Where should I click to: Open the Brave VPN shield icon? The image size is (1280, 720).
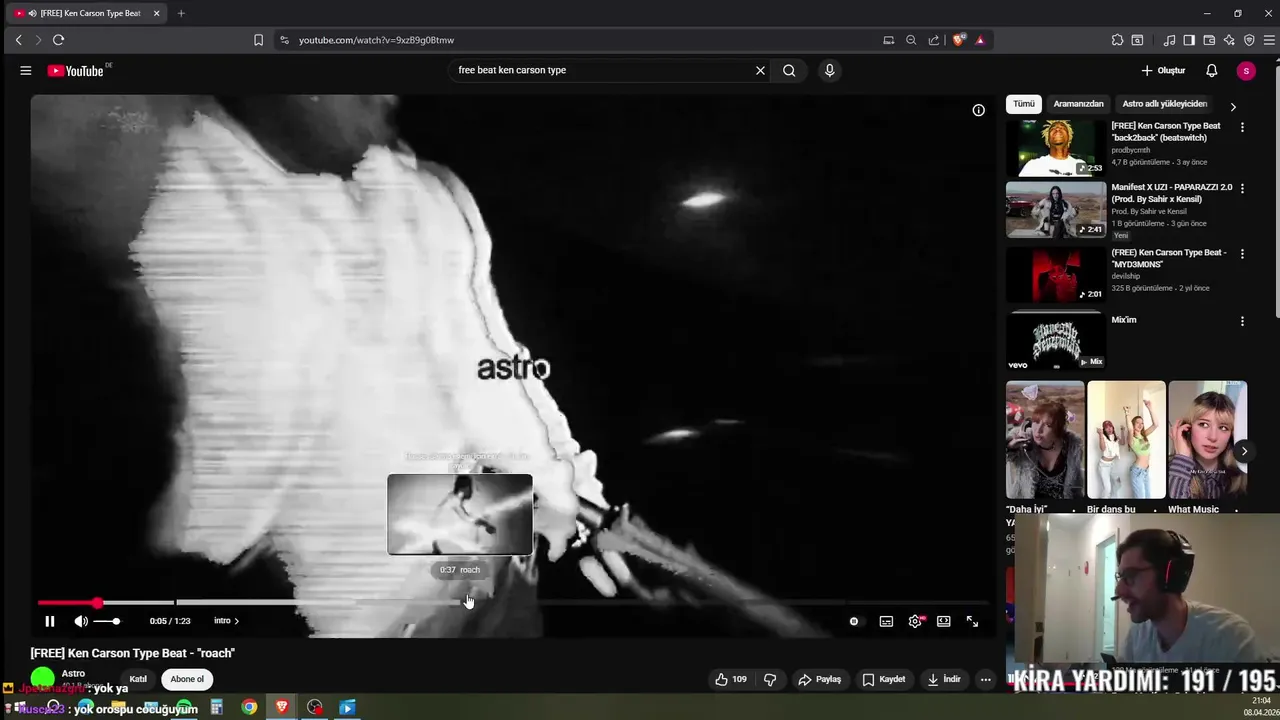coord(1249,40)
